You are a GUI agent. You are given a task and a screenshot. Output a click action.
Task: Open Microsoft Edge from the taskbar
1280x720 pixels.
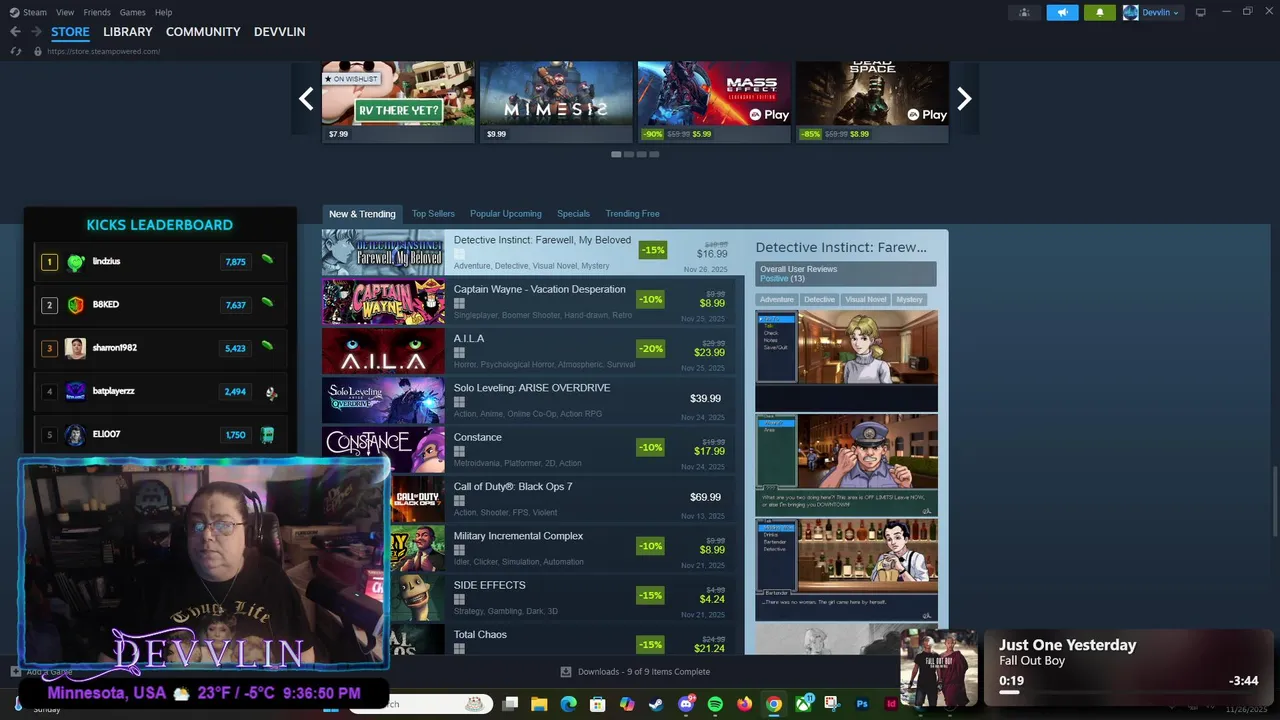click(x=568, y=704)
